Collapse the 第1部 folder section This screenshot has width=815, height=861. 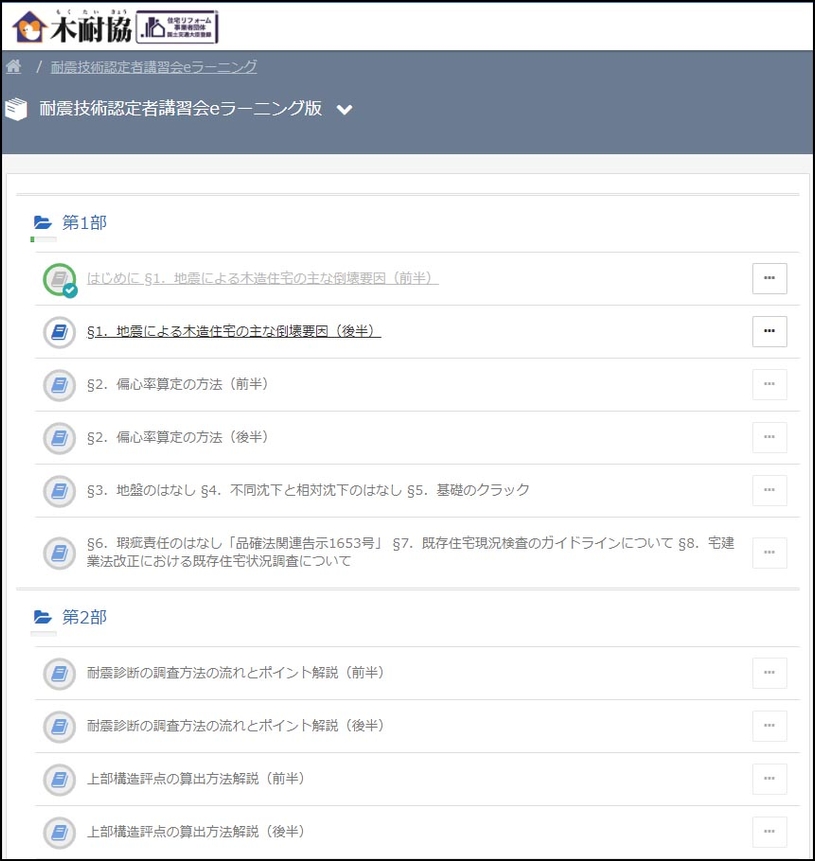(42, 222)
